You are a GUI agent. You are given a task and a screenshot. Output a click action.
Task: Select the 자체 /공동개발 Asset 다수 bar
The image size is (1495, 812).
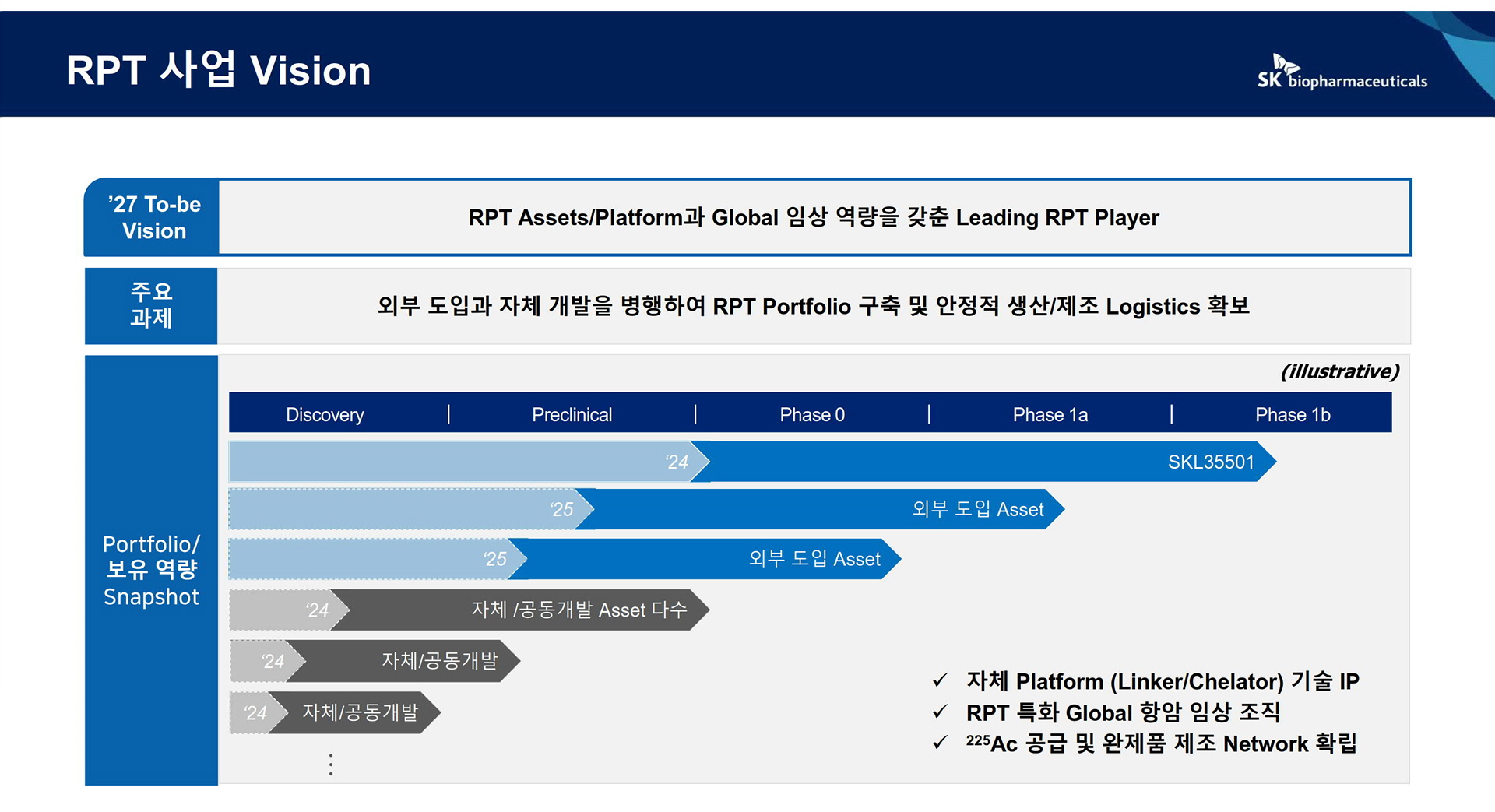[520, 610]
